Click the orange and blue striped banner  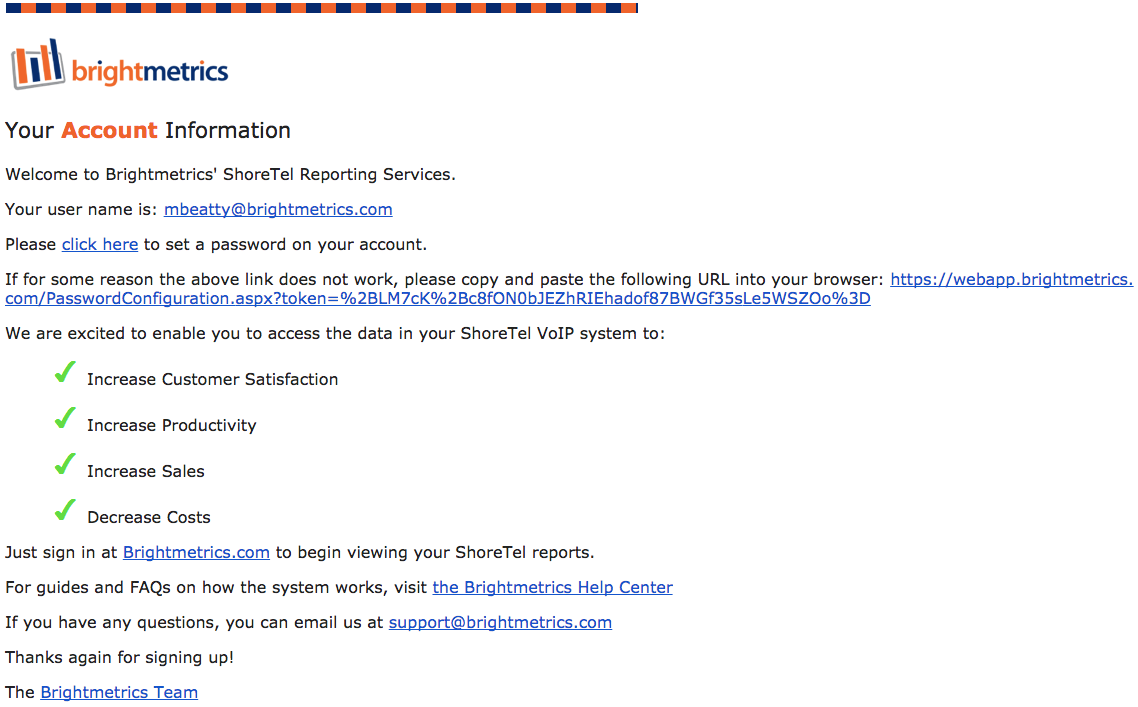[320, 8]
